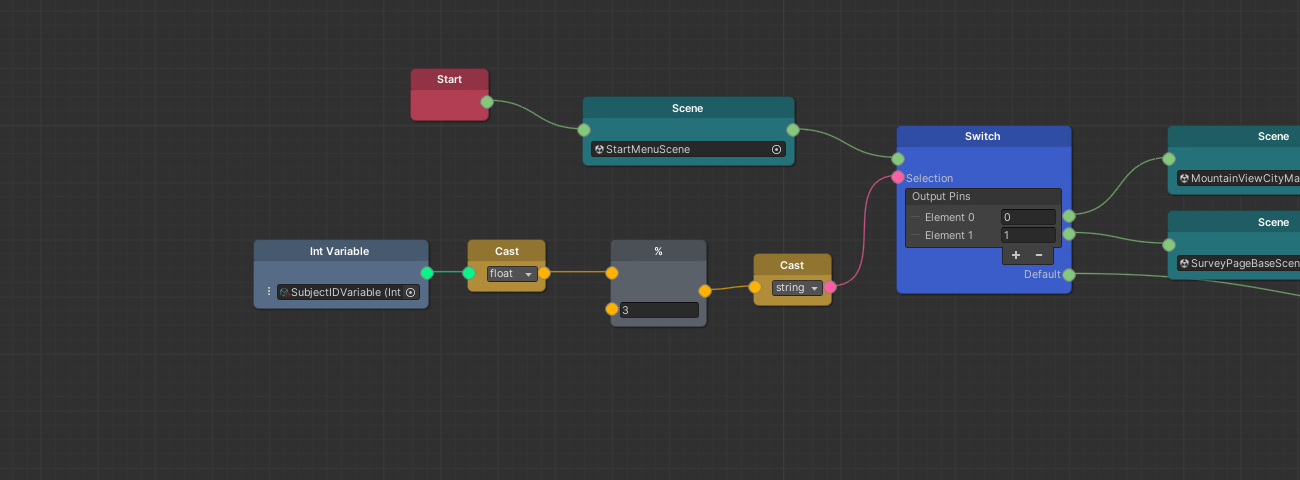Viewport: 1300px width, 480px height.
Task: Select the string Cast node title
Action: coord(792,265)
